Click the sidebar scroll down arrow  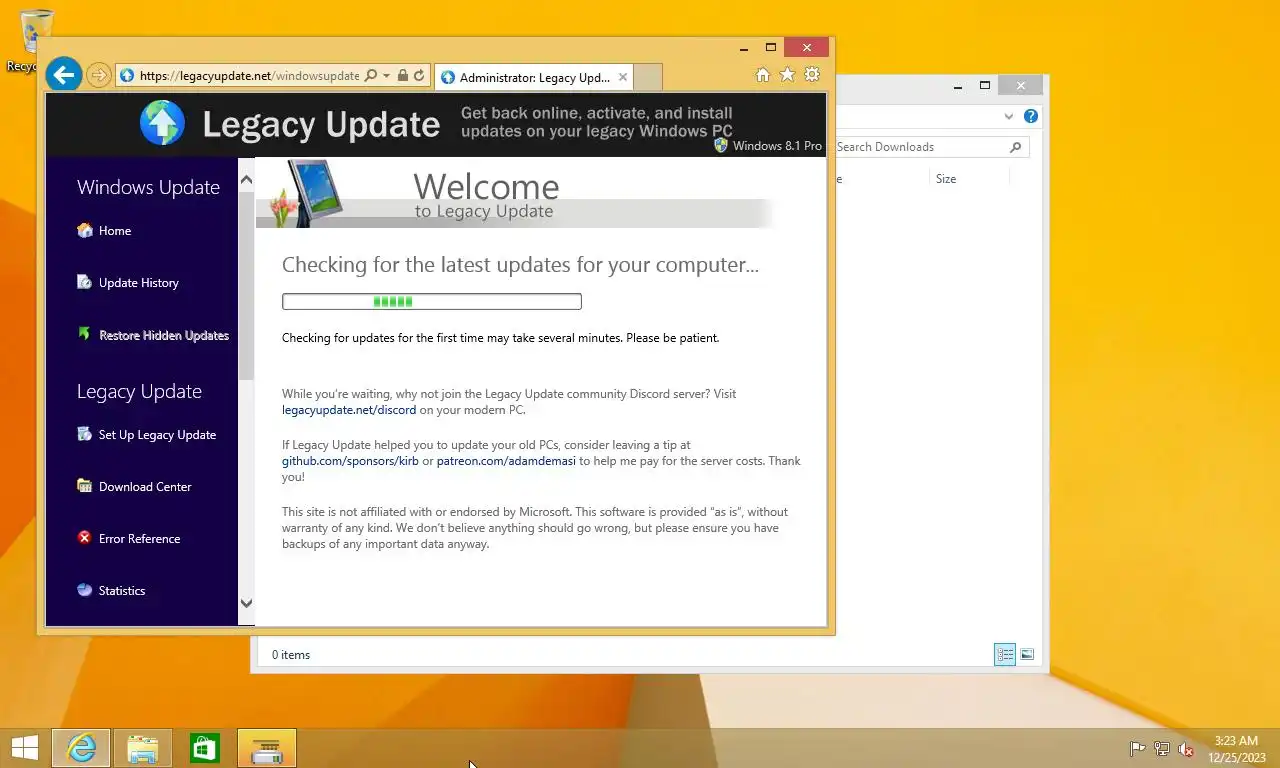[246, 603]
